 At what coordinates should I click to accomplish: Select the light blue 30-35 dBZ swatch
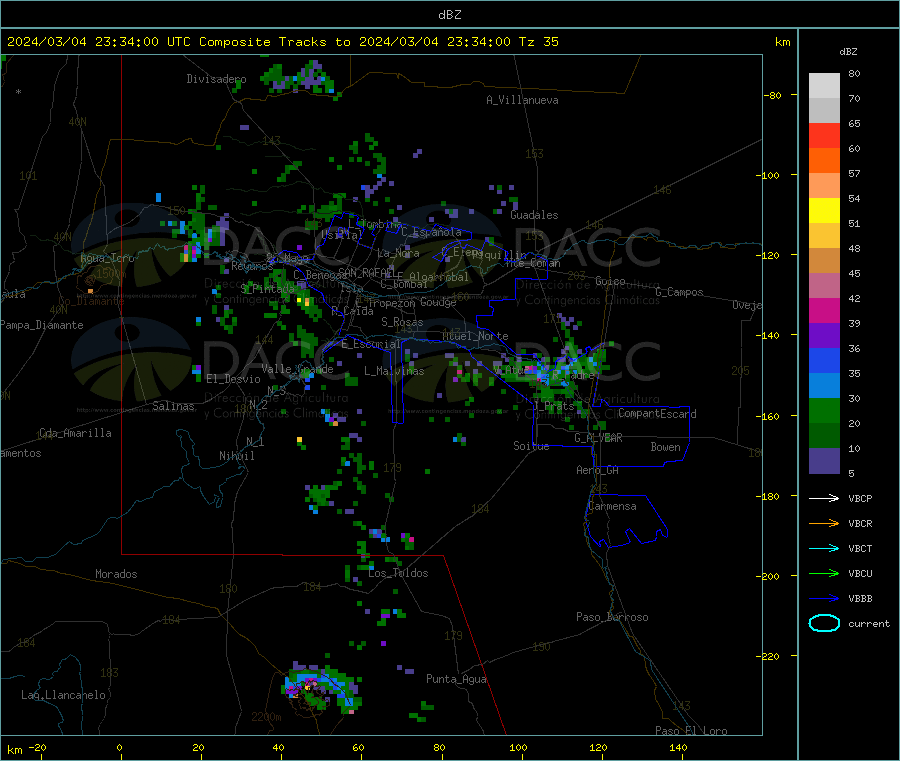(x=824, y=386)
